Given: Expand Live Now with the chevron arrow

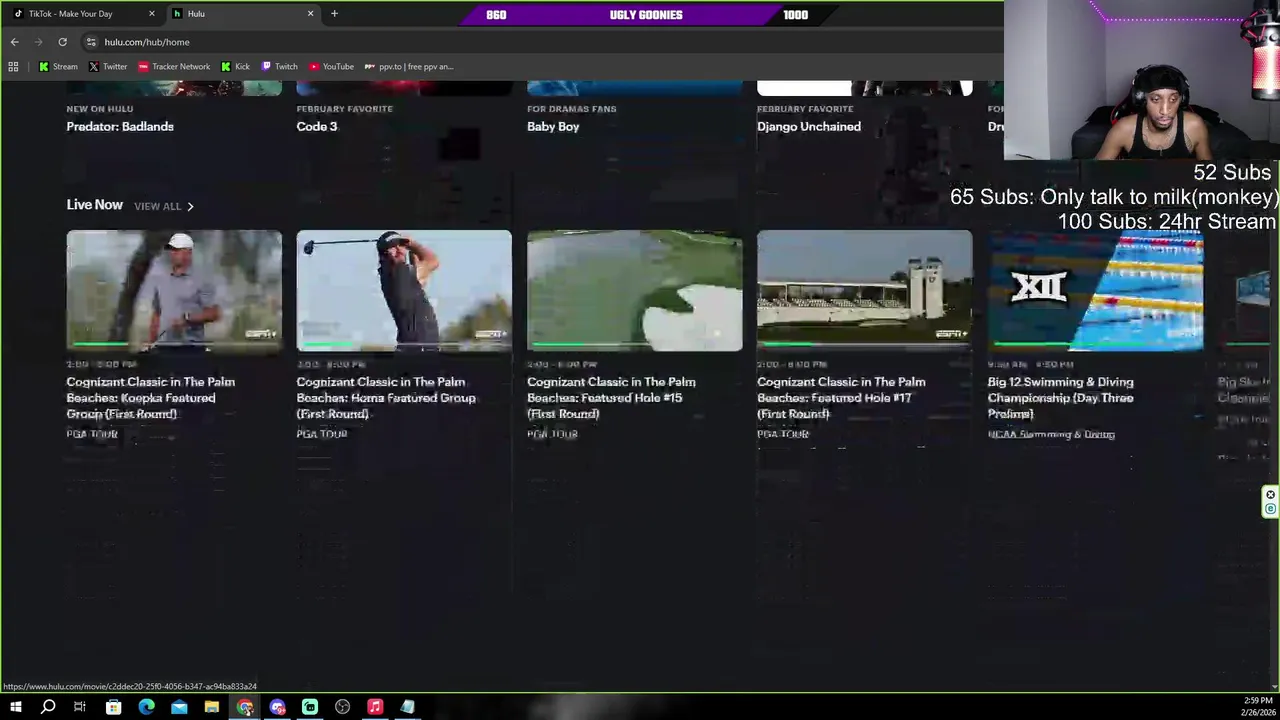Looking at the screenshot, I should click(x=190, y=206).
